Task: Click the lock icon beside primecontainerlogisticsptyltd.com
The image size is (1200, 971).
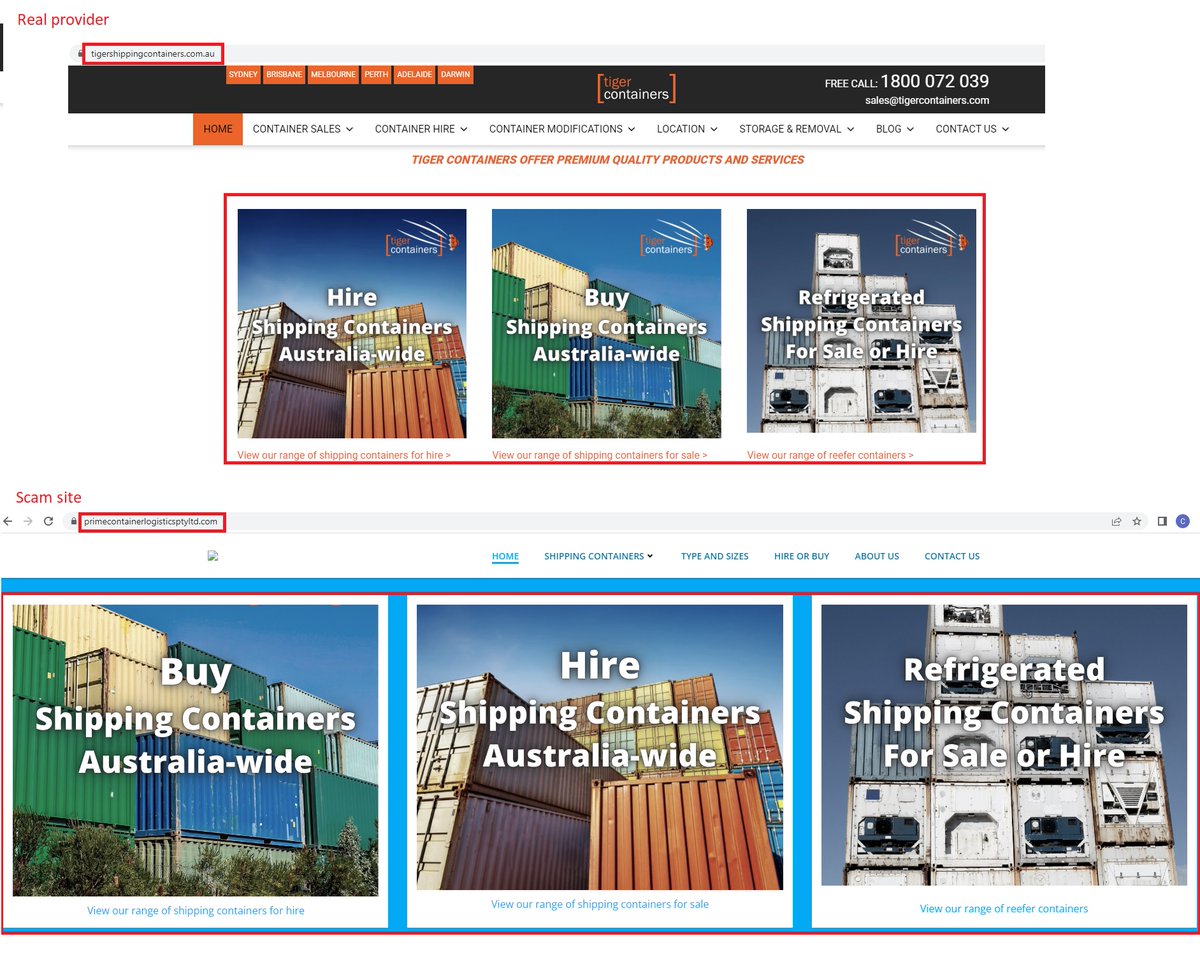Action: (x=74, y=522)
